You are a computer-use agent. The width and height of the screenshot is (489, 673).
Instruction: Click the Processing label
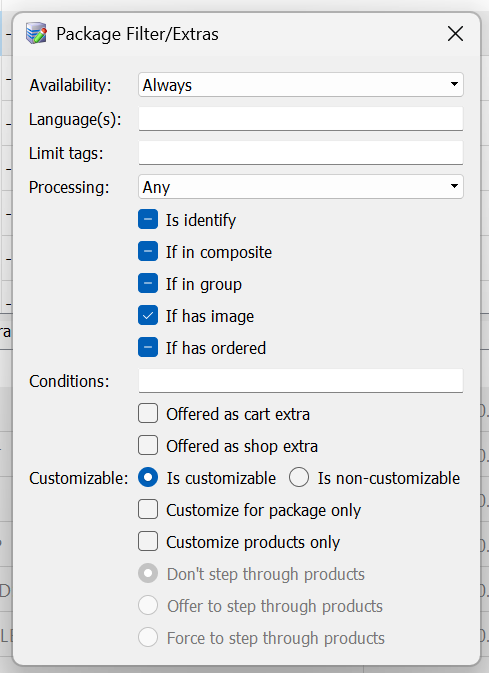[x=69, y=188]
